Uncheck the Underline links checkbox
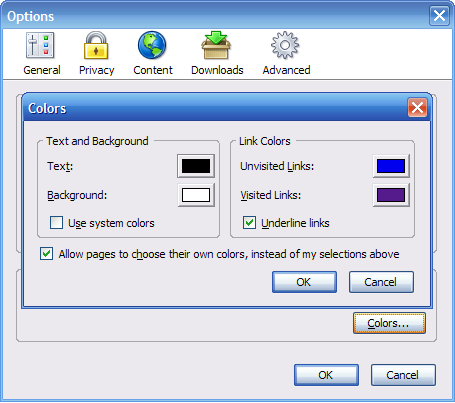The width and height of the screenshot is (455, 403). tap(249, 223)
